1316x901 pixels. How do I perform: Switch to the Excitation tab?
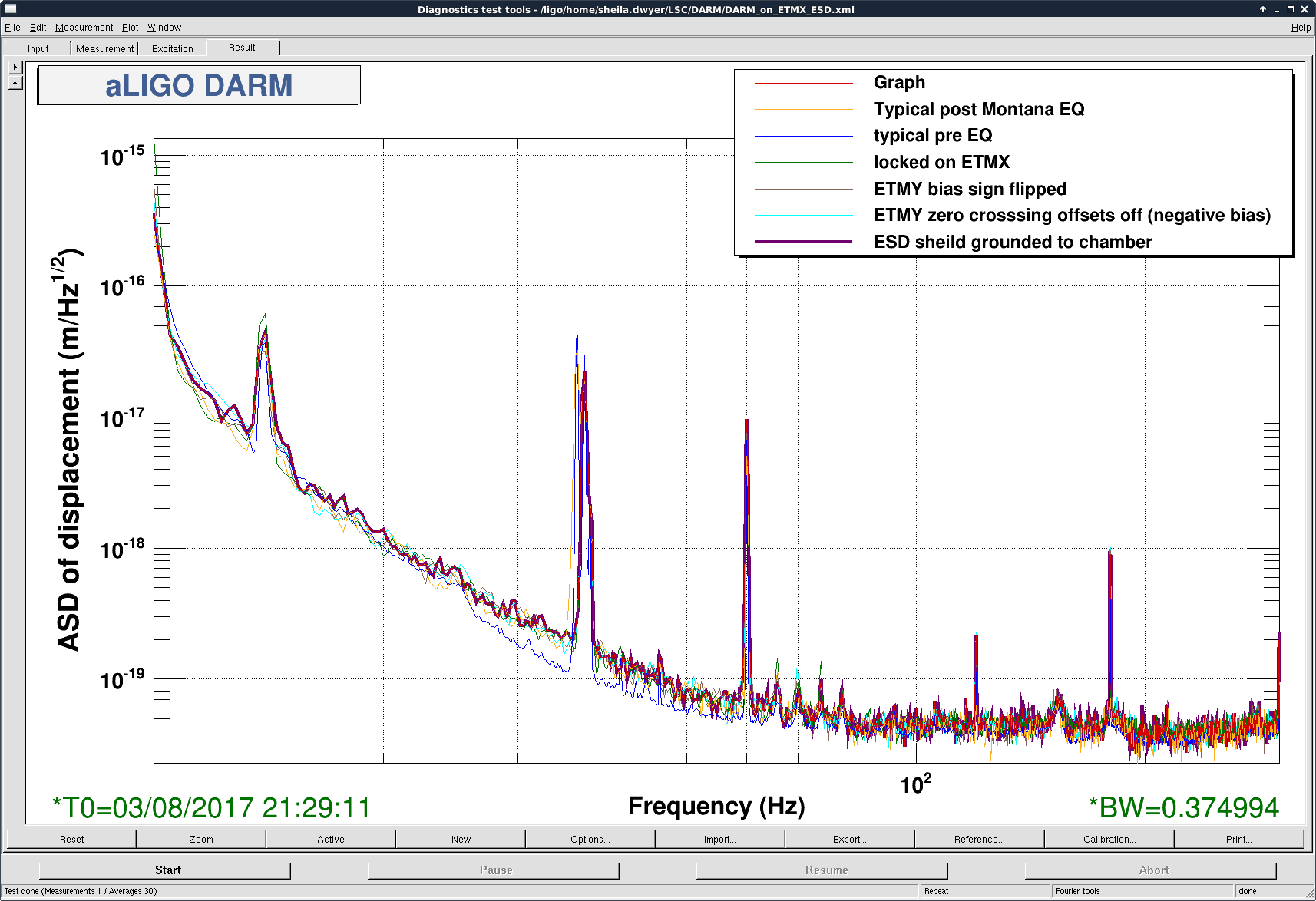[173, 48]
